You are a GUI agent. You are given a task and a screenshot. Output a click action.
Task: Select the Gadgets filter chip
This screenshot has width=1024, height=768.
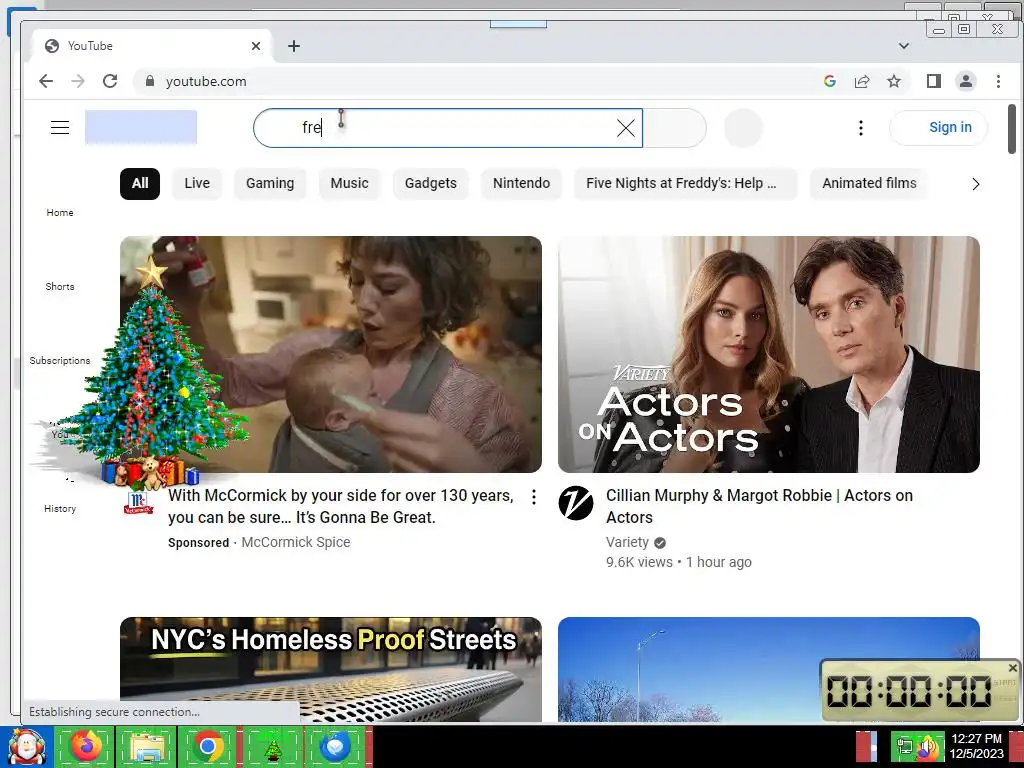tap(431, 184)
